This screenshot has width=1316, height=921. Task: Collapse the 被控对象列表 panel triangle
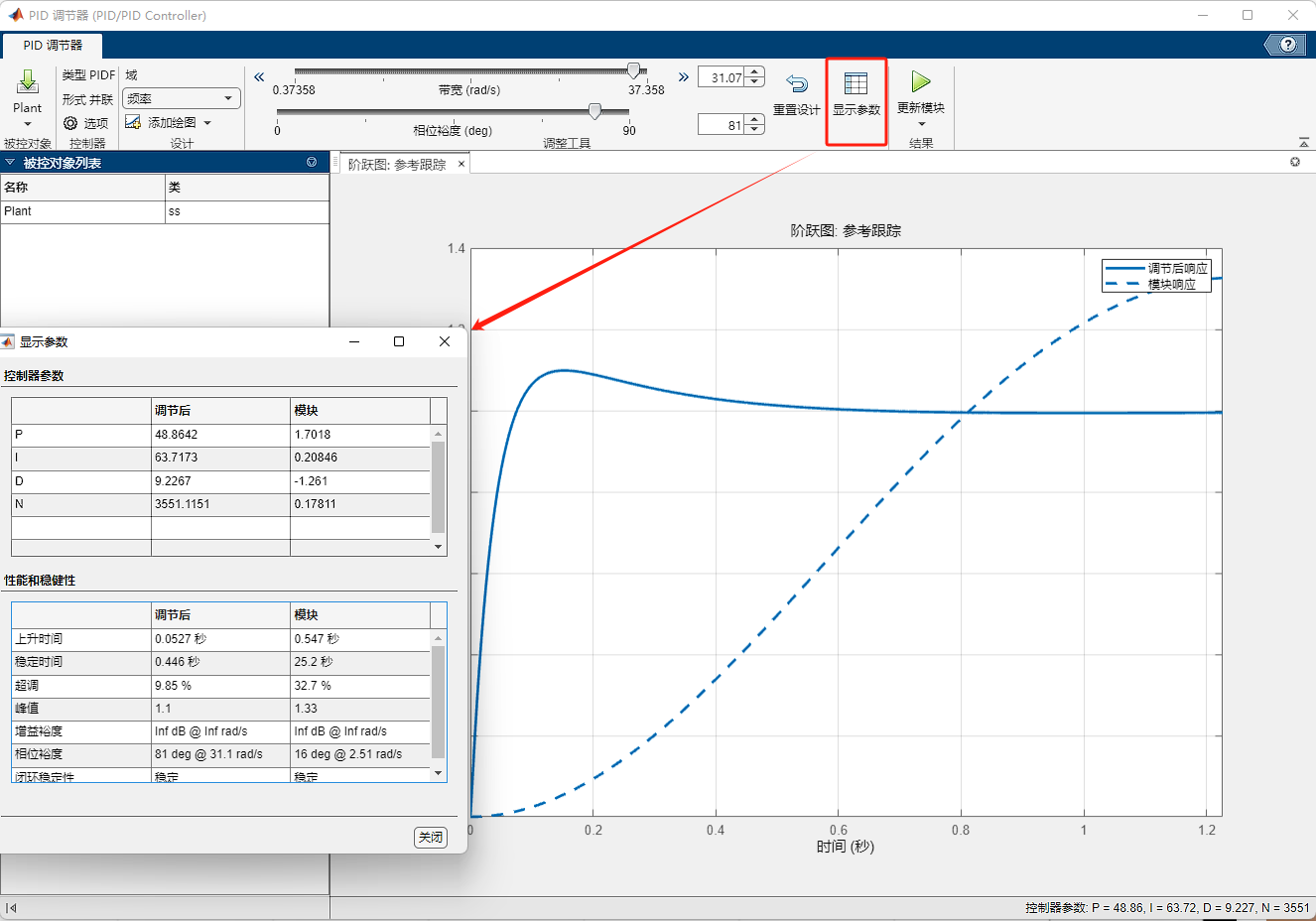[x=10, y=162]
